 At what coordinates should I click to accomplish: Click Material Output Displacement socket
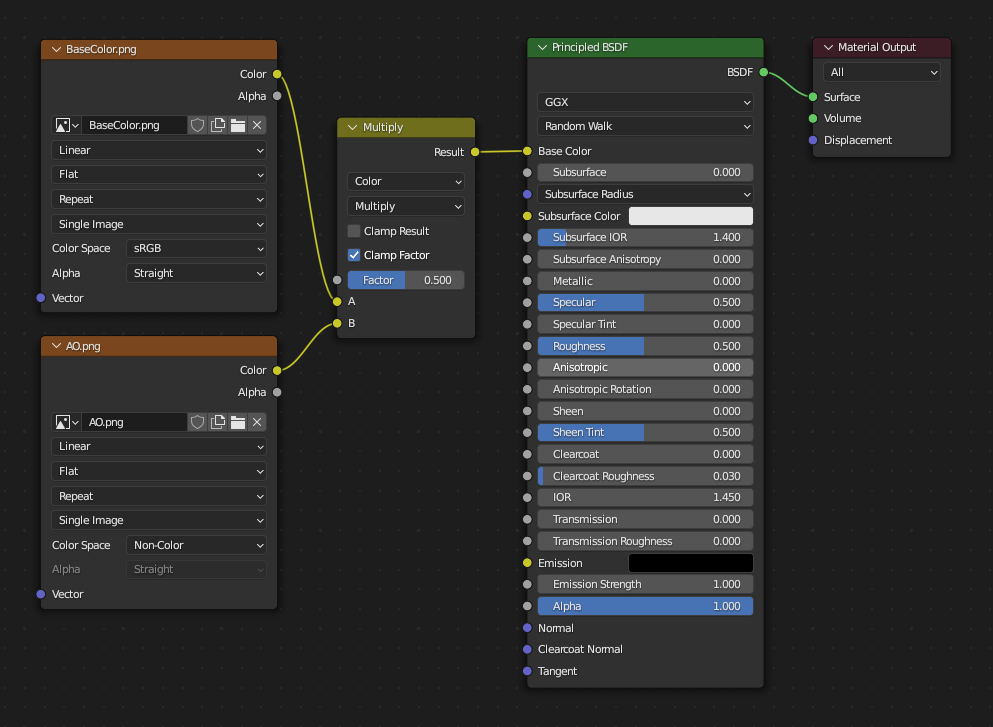coord(813,140)
